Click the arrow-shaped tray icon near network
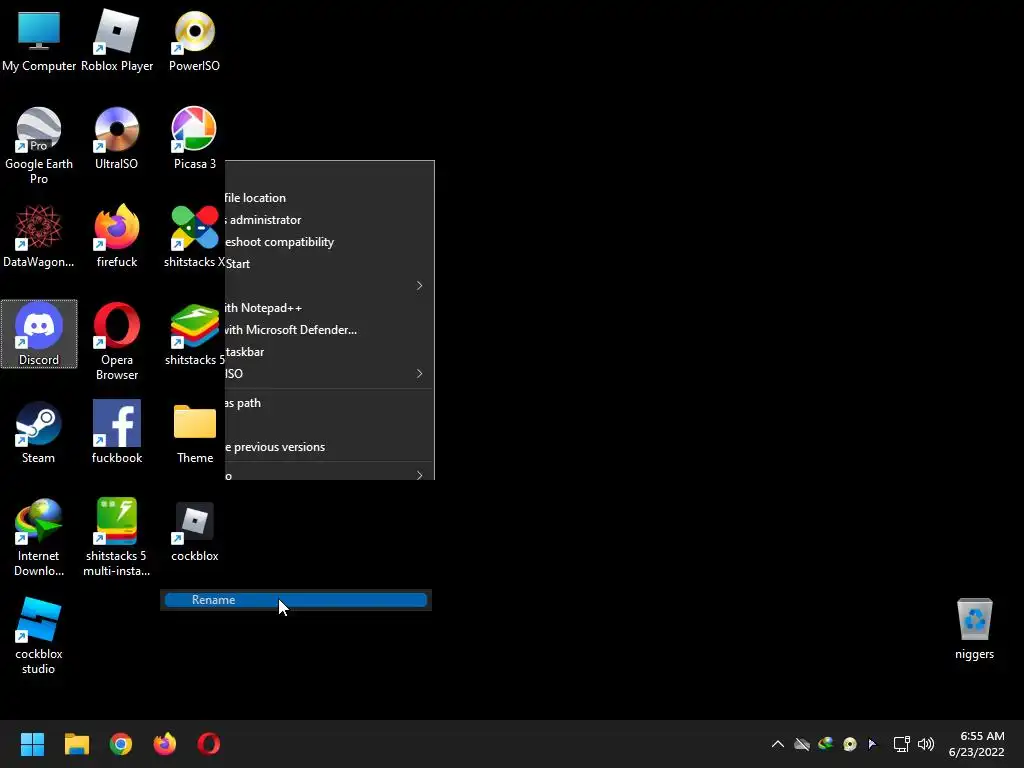Viewport: 1024px width, 768px height. coord(872,744)
